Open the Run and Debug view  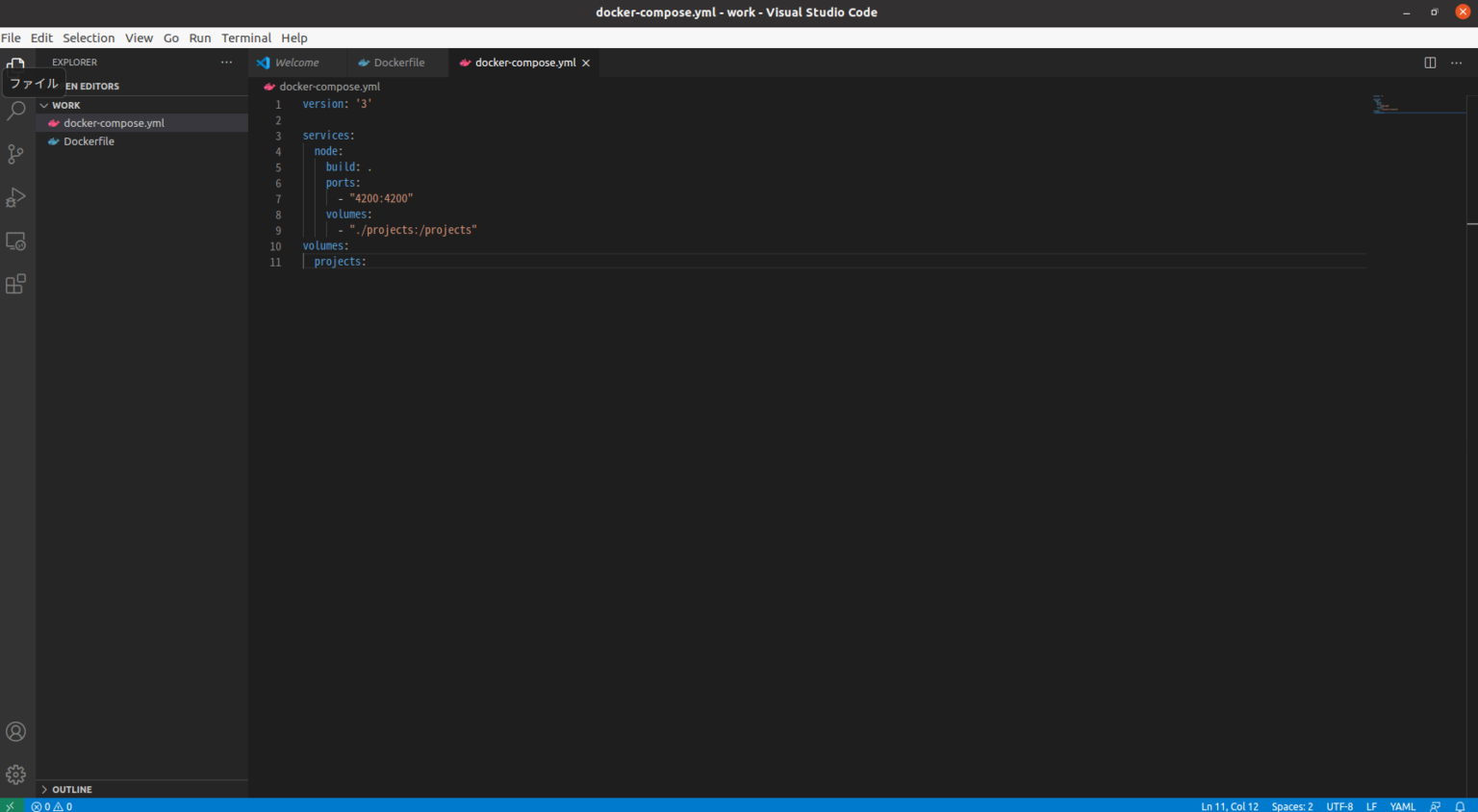tap(15, 197)
